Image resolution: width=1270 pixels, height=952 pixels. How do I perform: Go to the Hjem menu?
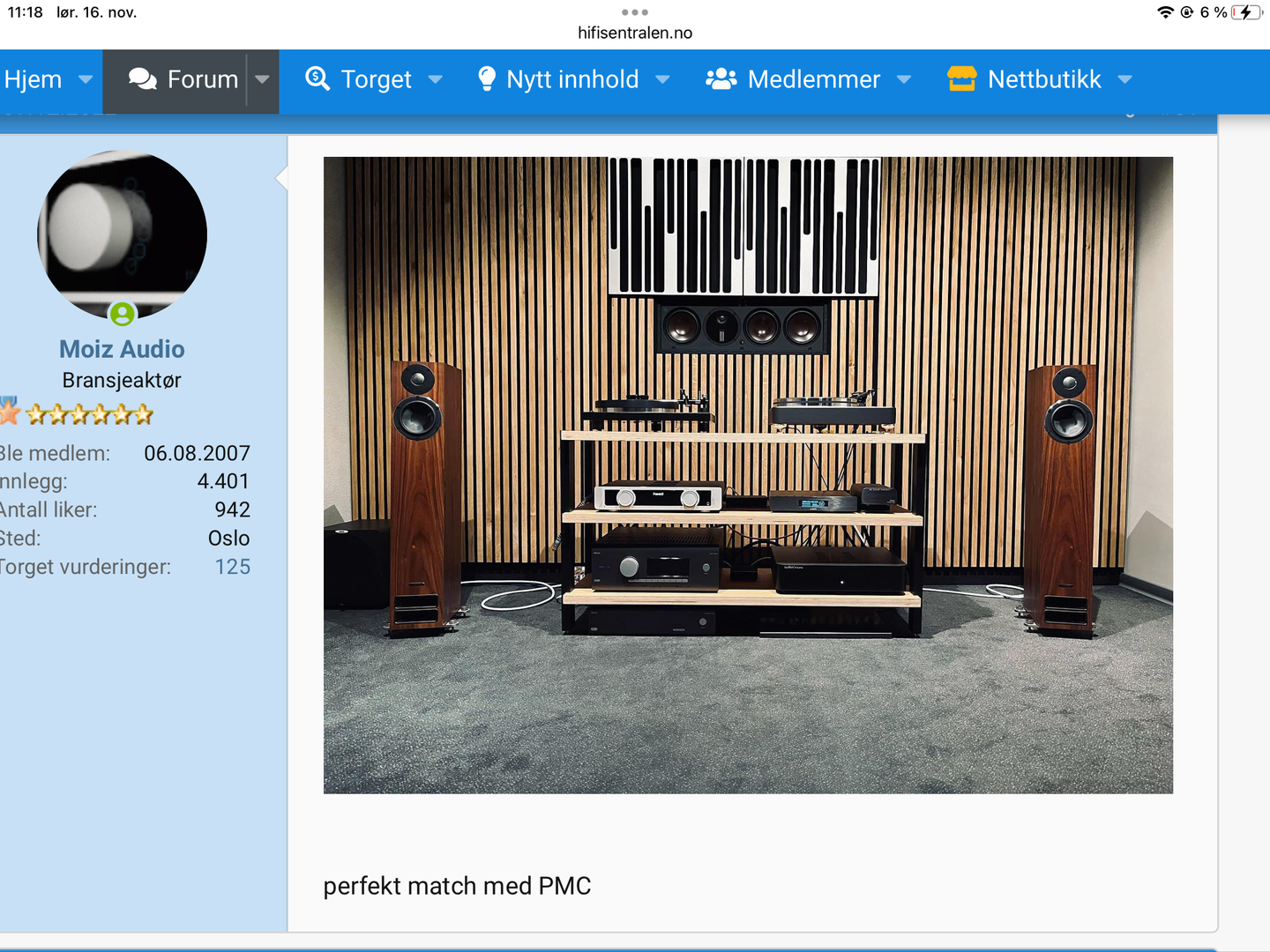click(x=33, y=79)
